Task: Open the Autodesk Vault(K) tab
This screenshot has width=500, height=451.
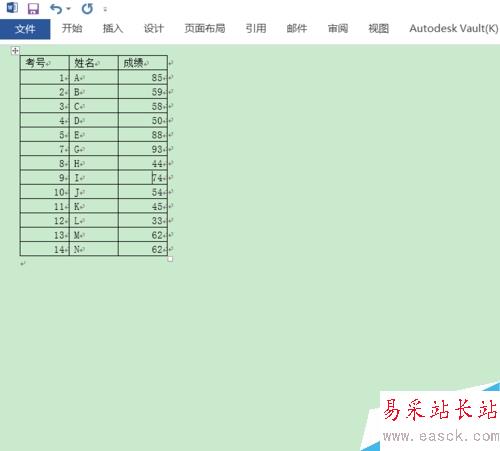Action: [454, 29]
